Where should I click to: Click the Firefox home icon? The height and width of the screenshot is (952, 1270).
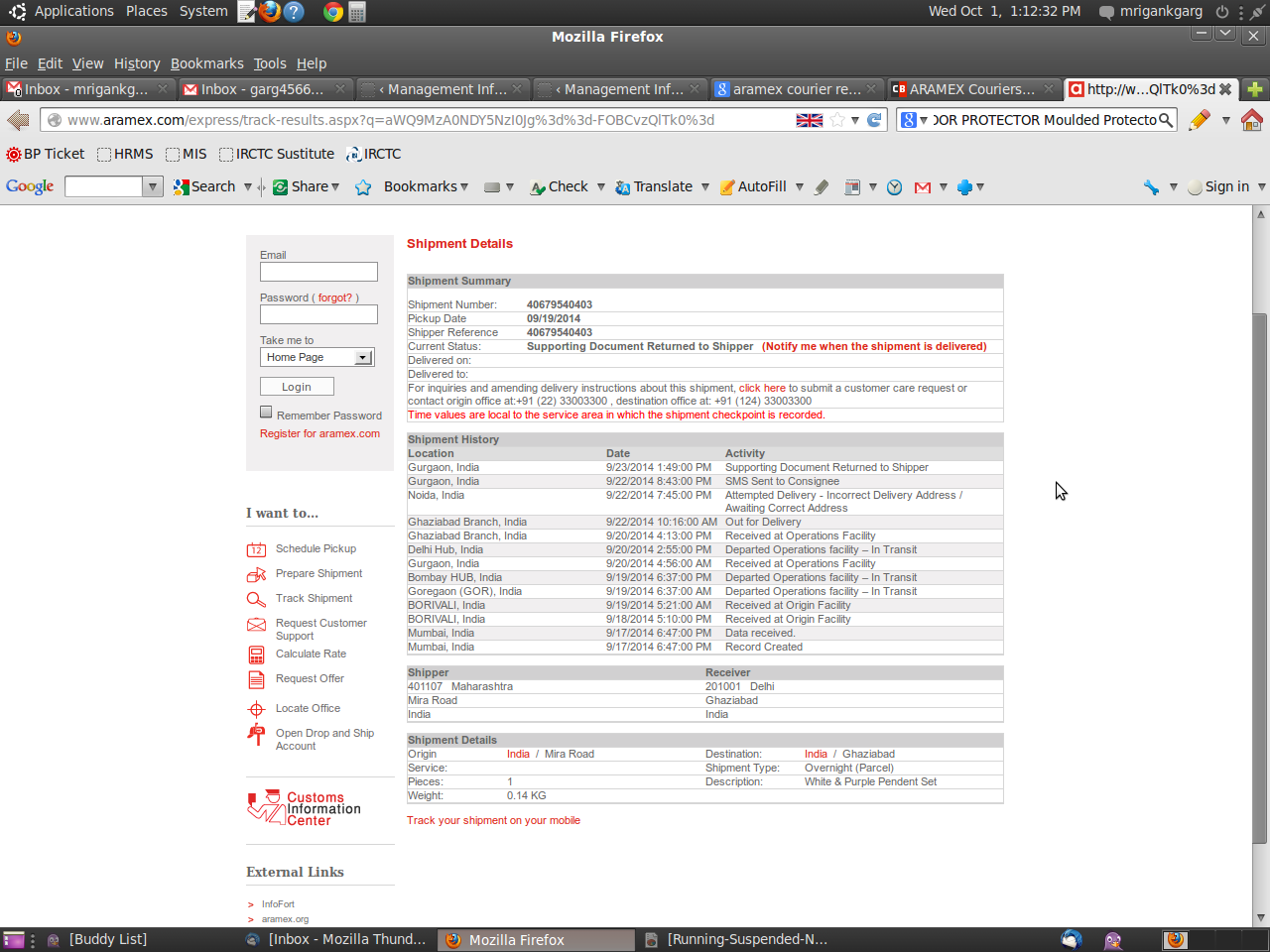(x=1251, y=120)
